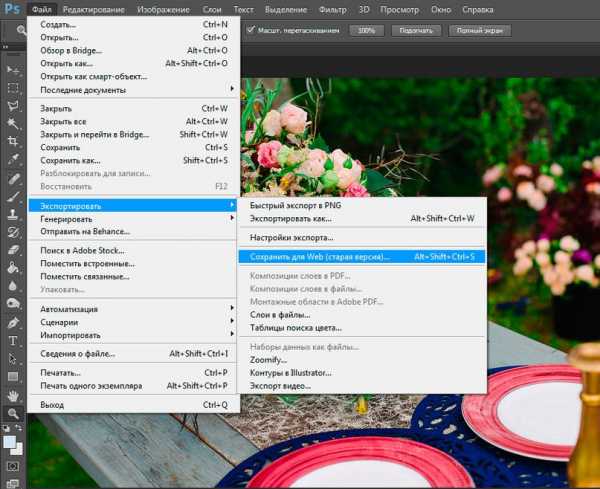This screenshot has height=489, width=600.
Task: Choose Закрыть все
Action: [133, 121]
